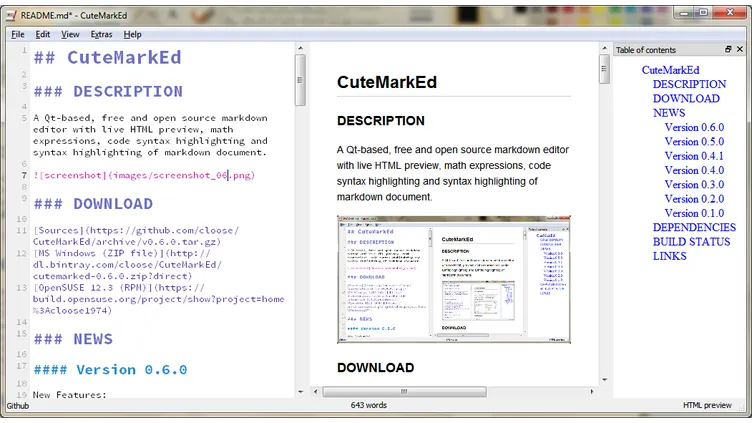This screenshot has height=423, width=752.
Task: Click the OpenSUSE 12.3 RPM line
Action: click(x=158, y=299)
